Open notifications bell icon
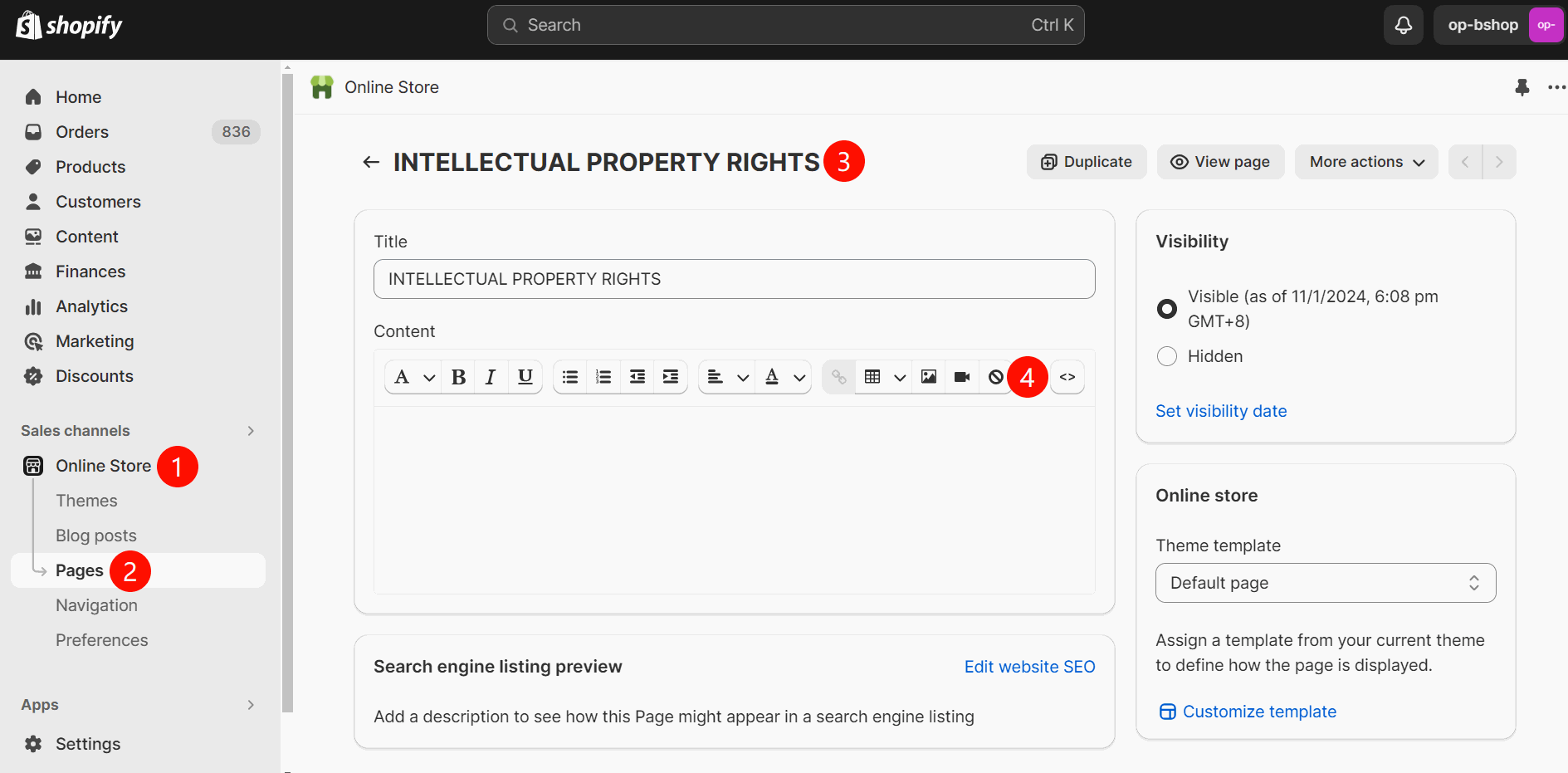The height and width of the screenshot is (773, 1568). click(x=1403, y=25)
